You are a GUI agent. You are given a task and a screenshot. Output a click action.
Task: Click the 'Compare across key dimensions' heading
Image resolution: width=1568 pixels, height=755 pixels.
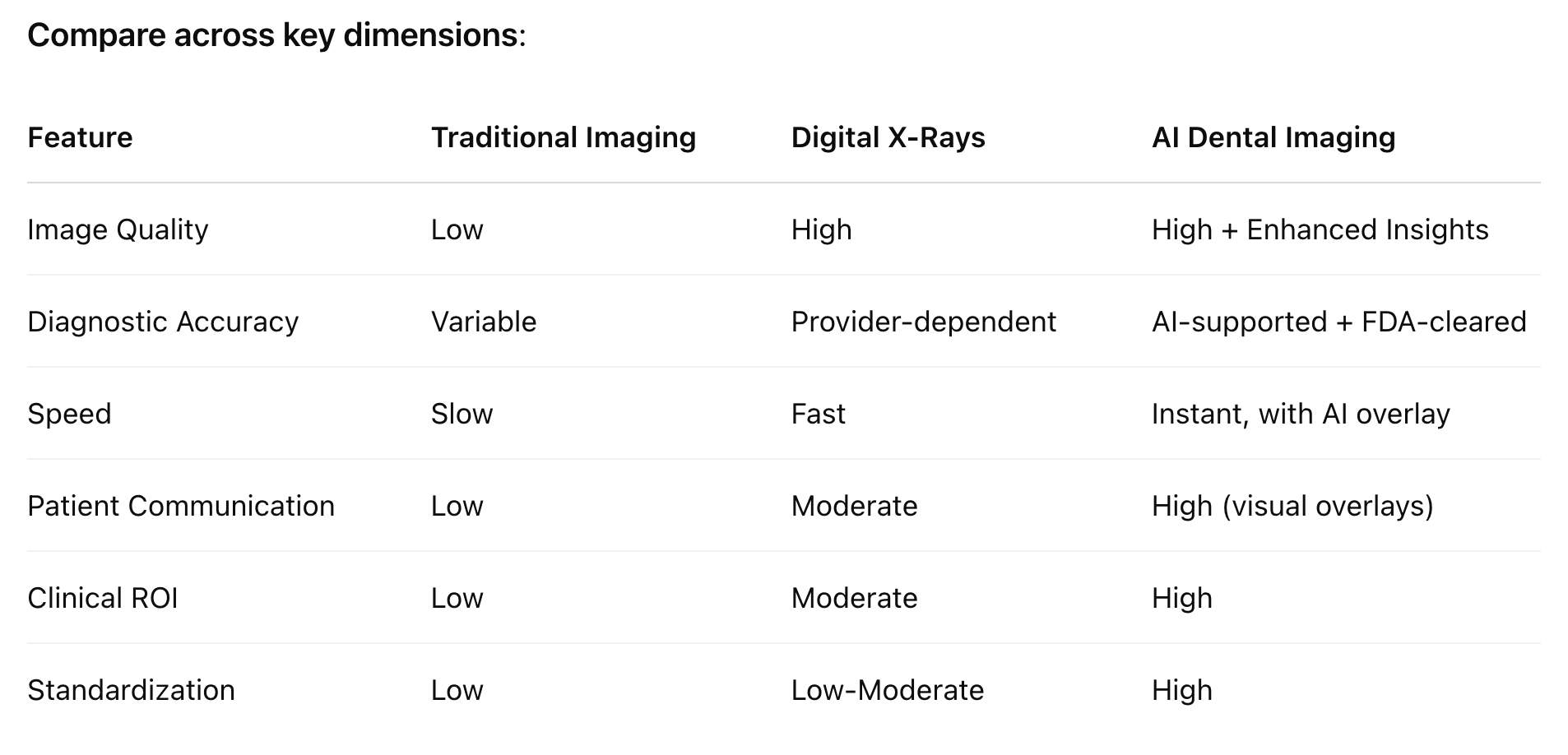(276, 35)
